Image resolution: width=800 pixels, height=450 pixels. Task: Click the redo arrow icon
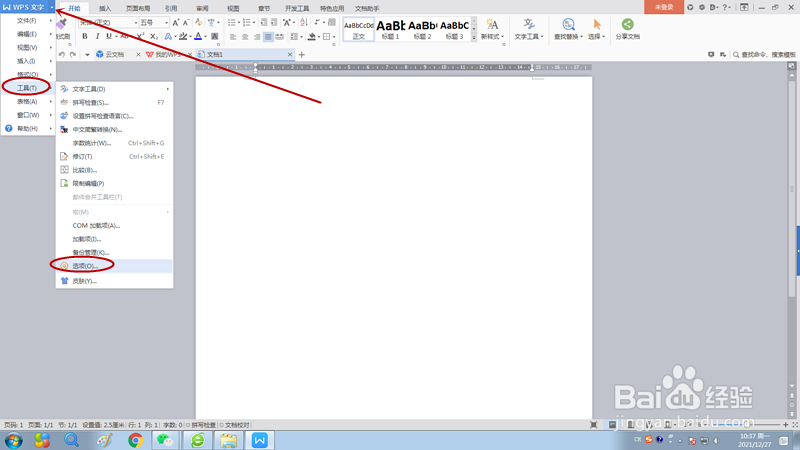coord(73,55)
